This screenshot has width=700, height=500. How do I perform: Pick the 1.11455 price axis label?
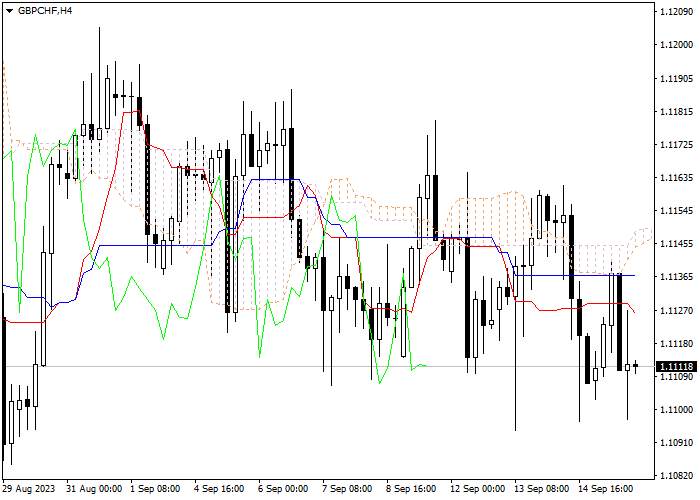[677, 244]
